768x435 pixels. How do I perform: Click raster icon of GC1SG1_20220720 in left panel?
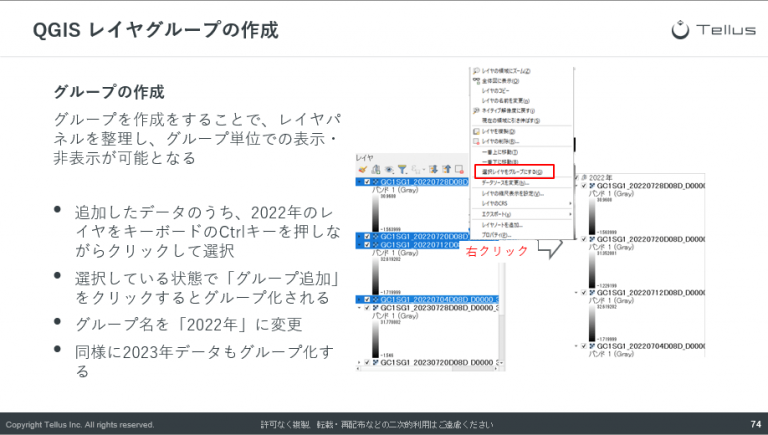376,236
